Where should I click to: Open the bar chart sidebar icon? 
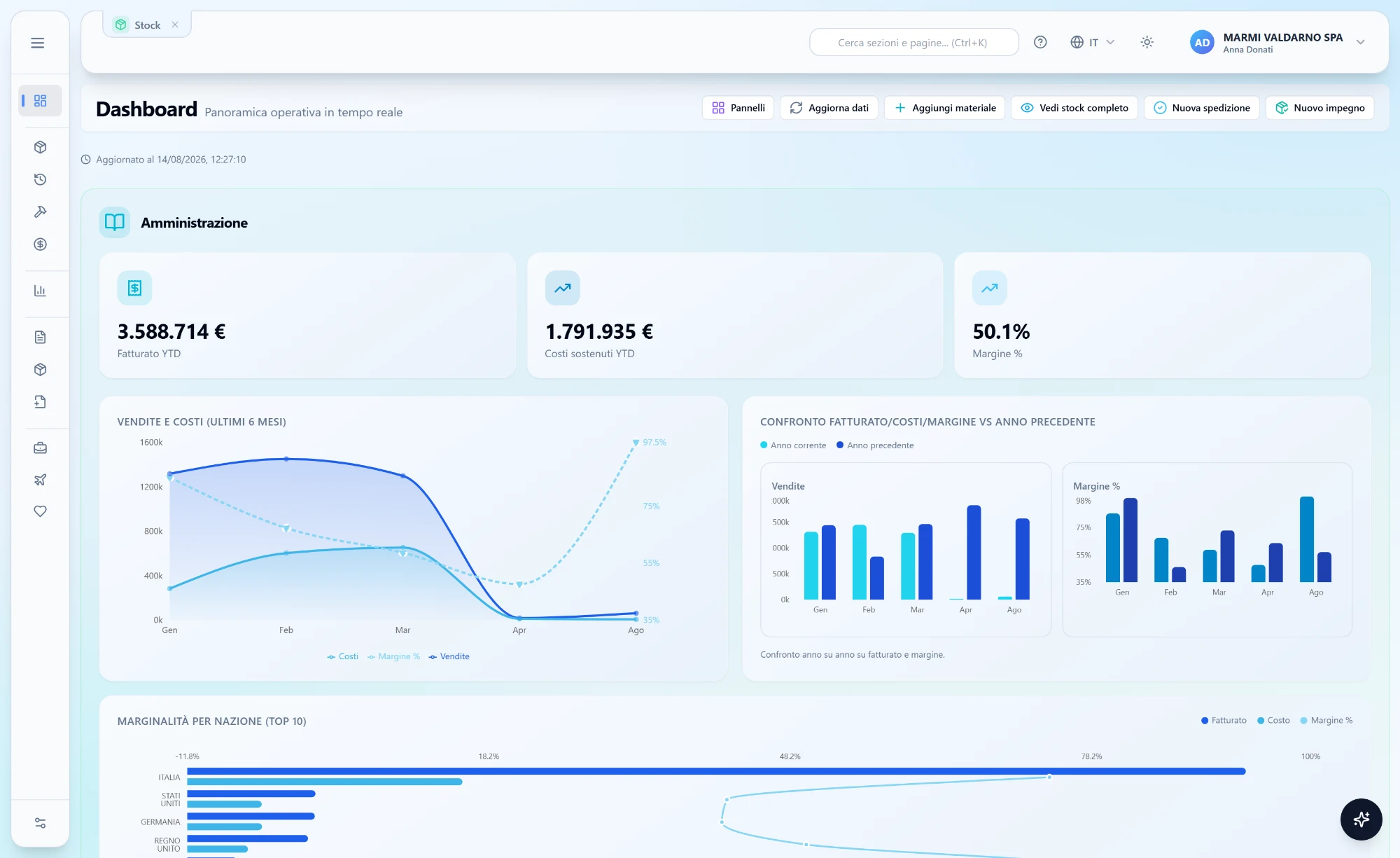coord(40,291)
